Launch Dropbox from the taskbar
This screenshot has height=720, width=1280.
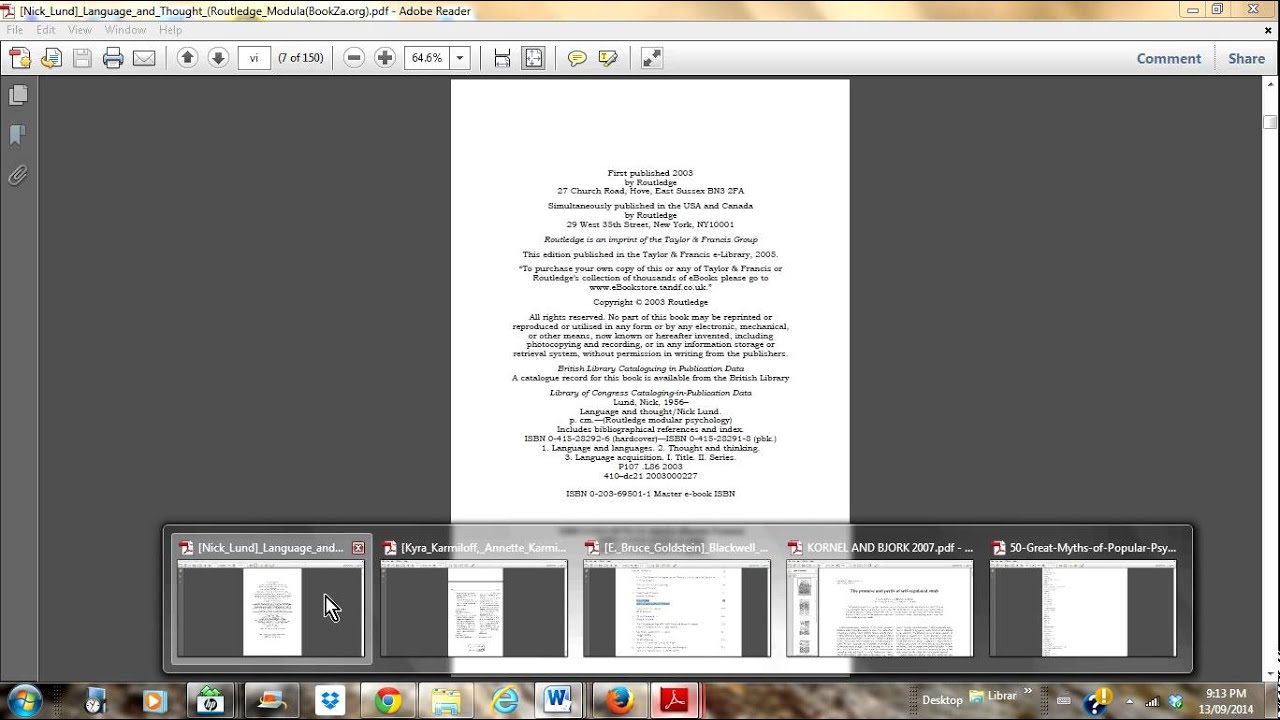click(x=330, y=701)
